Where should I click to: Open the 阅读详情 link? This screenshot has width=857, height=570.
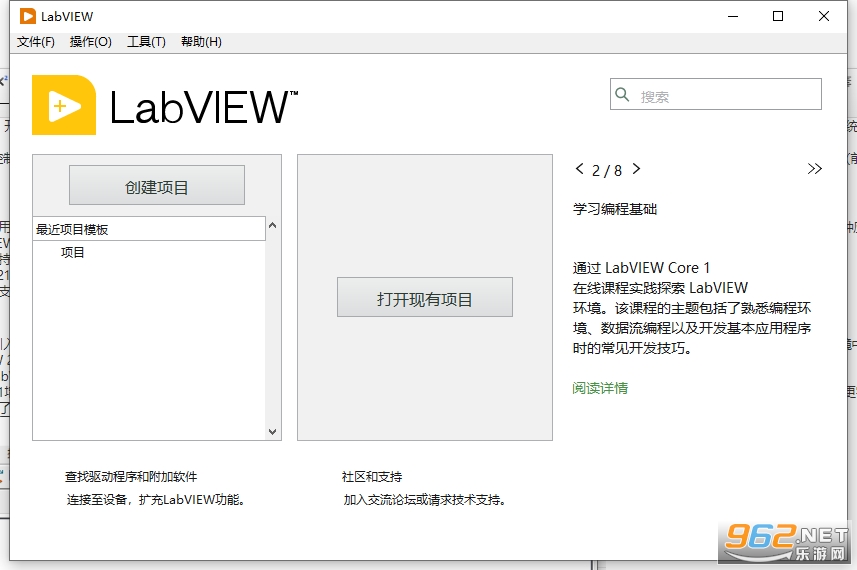600,388
